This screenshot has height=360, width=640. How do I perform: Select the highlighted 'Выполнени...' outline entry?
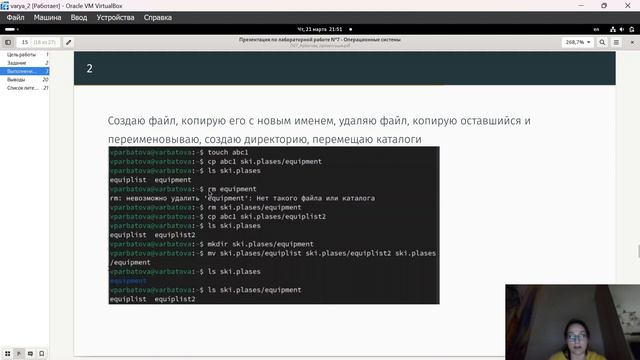coord(25,71)
